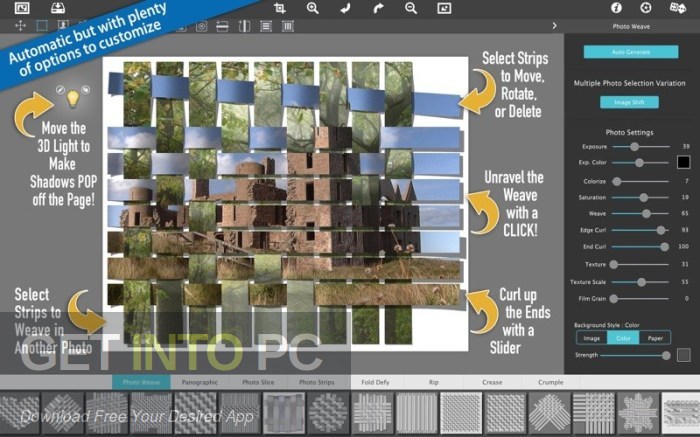Click the Film Grain slider handle
700x437 pixels.
click(614, 299)
